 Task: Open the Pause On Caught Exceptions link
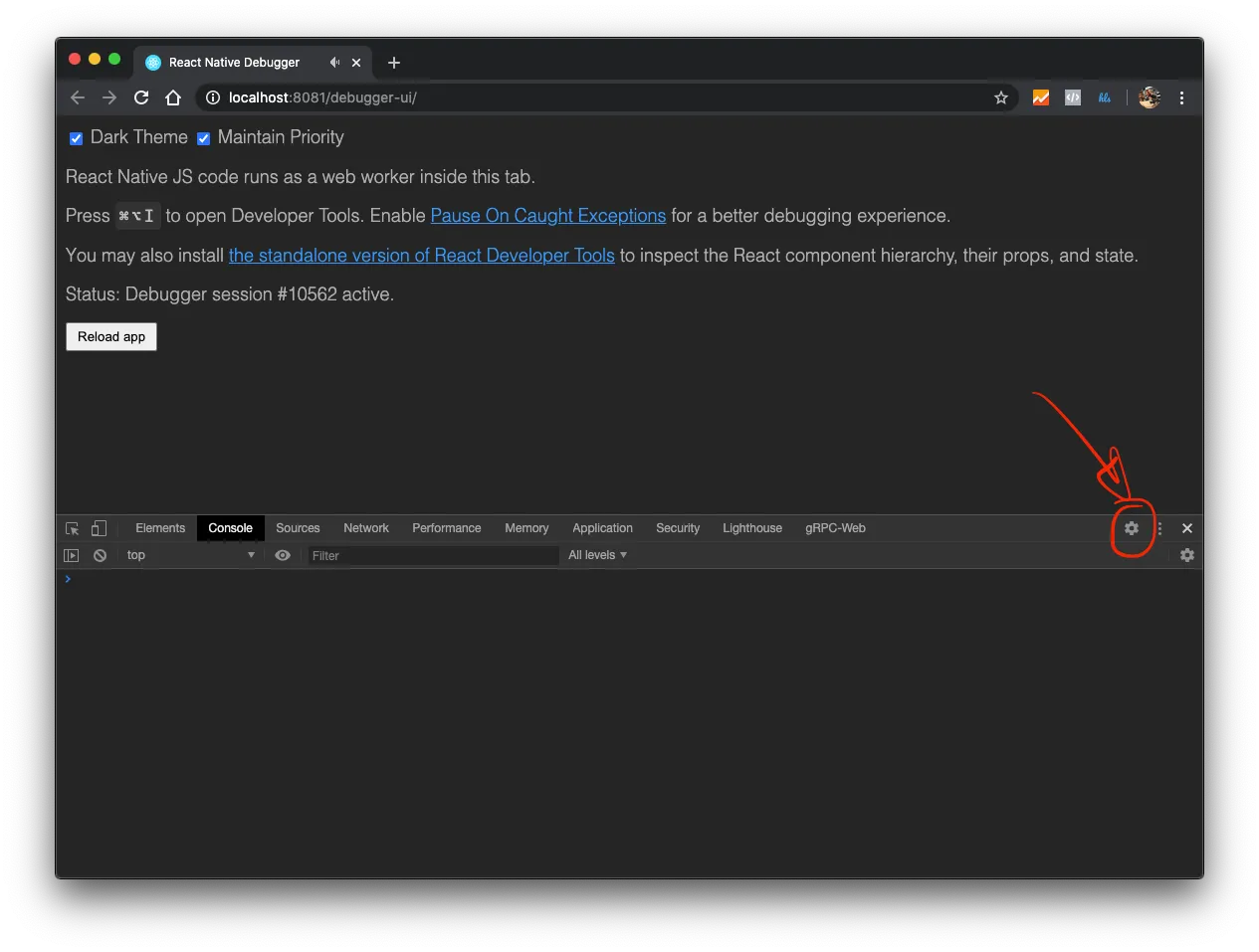point(548,216)
